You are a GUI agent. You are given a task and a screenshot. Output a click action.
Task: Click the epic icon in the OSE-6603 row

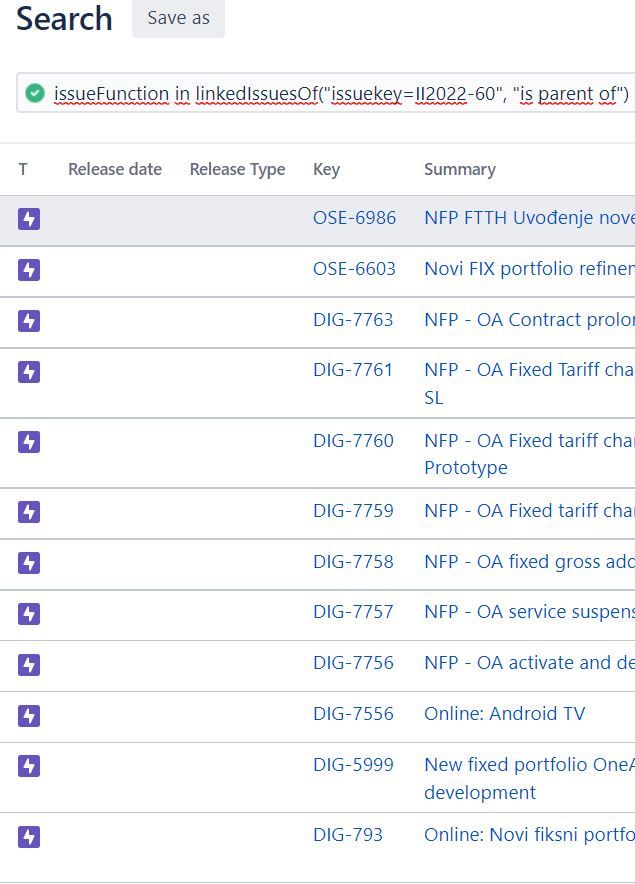[29, 269]
